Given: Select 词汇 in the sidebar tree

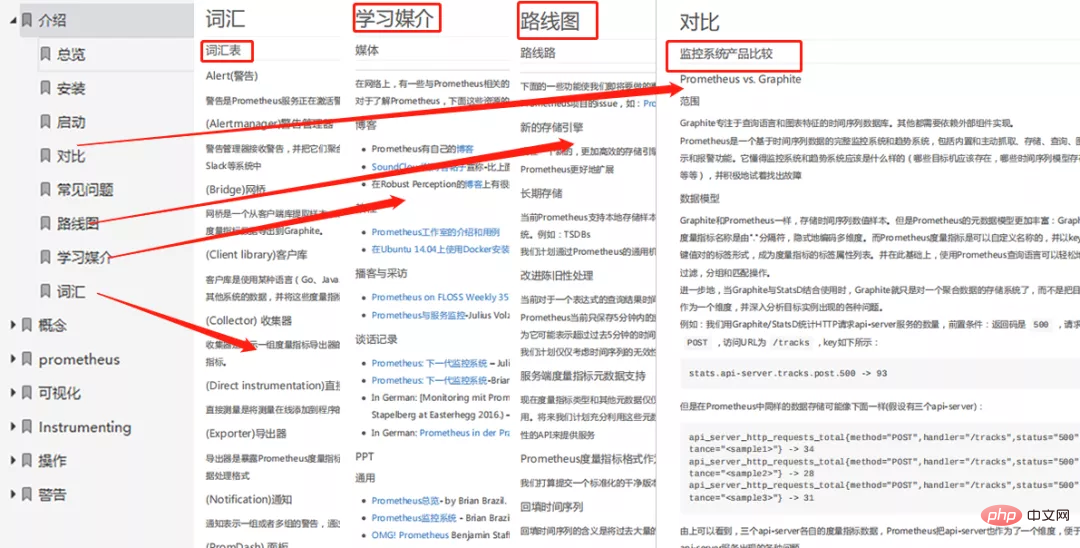Looking at the screenshot, I should [71, 291].
